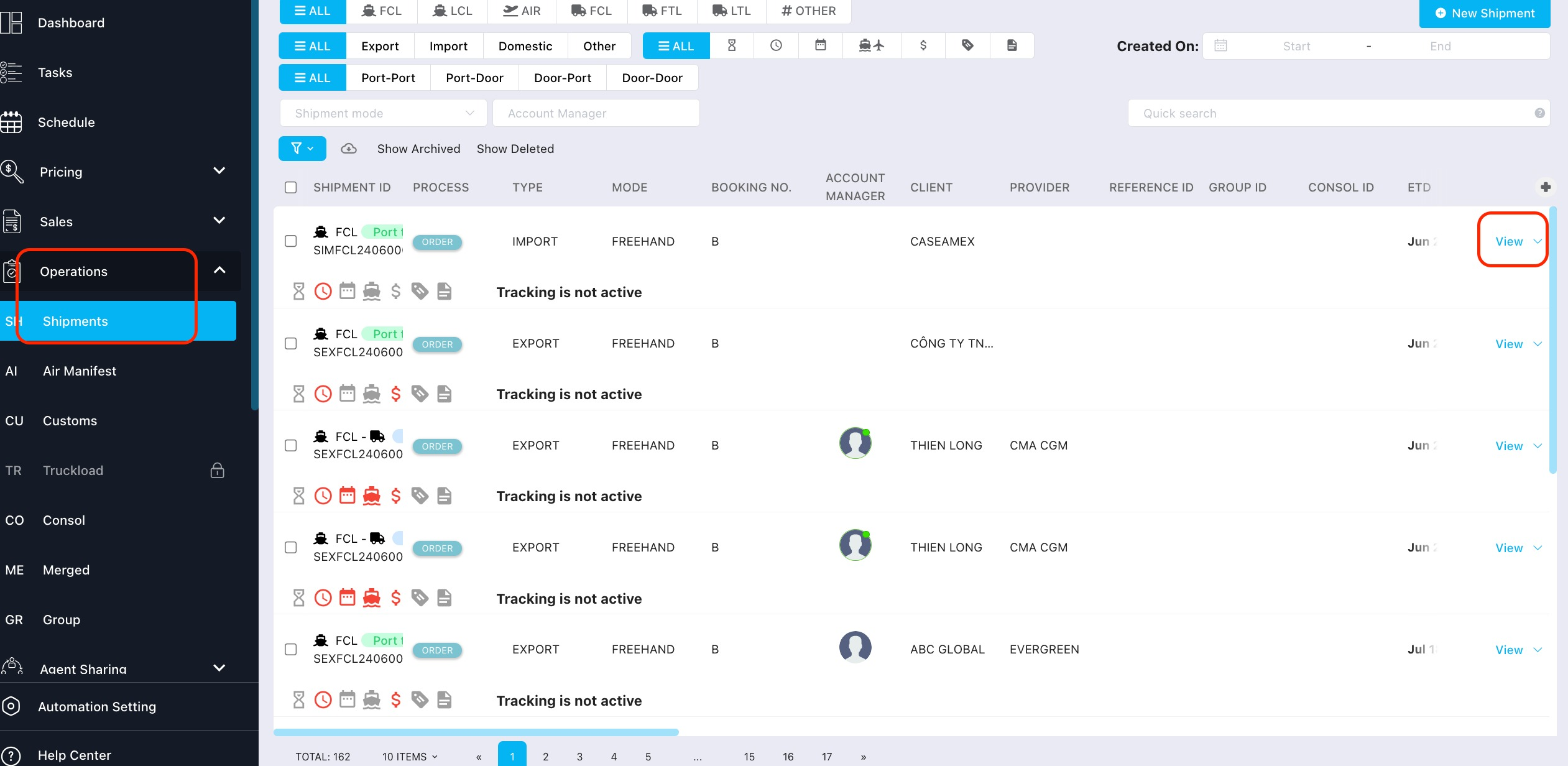Viewport: 1568px width, 766px height.
Task: Open the Shipment mode dropdown
Action: [384, 113]
